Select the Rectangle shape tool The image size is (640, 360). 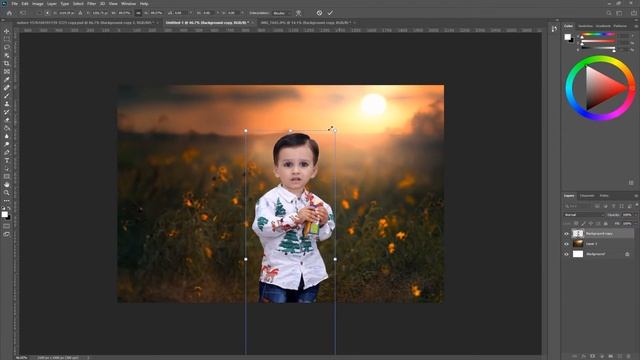[7, 176]
